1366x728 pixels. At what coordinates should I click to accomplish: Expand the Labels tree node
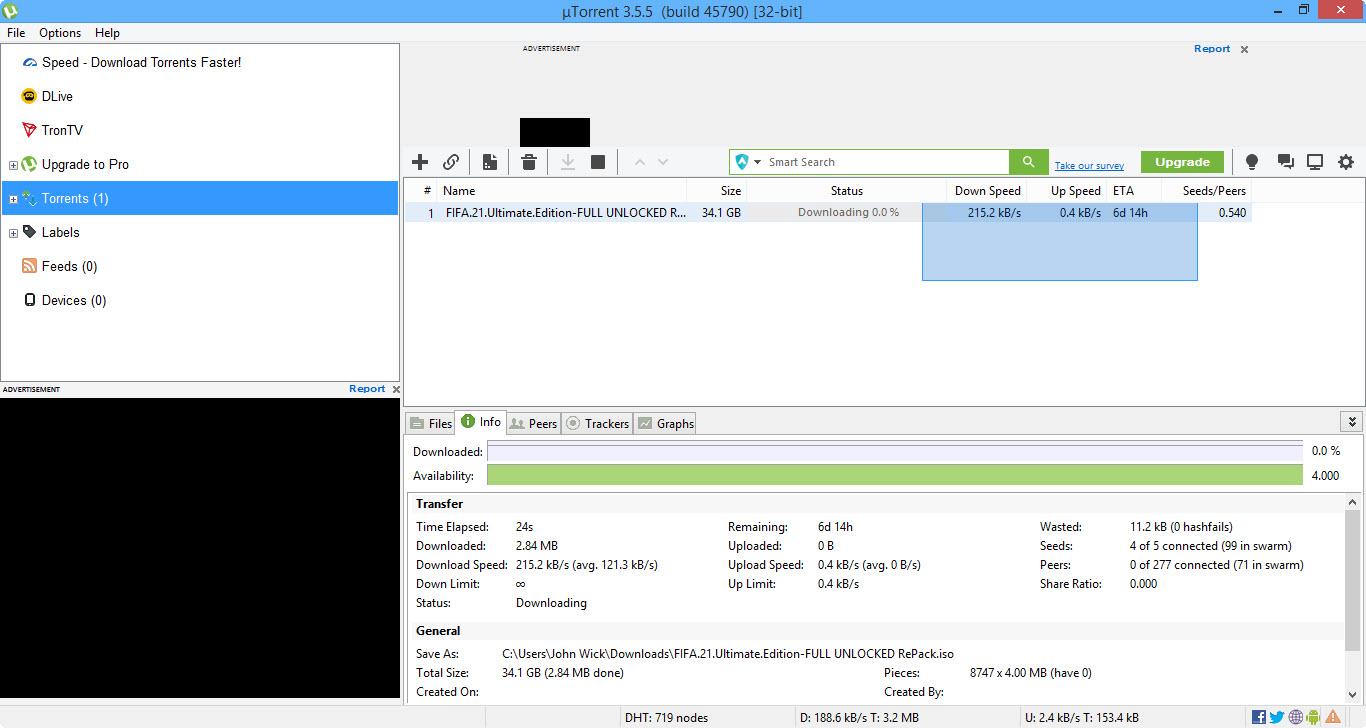pos(13,233)
